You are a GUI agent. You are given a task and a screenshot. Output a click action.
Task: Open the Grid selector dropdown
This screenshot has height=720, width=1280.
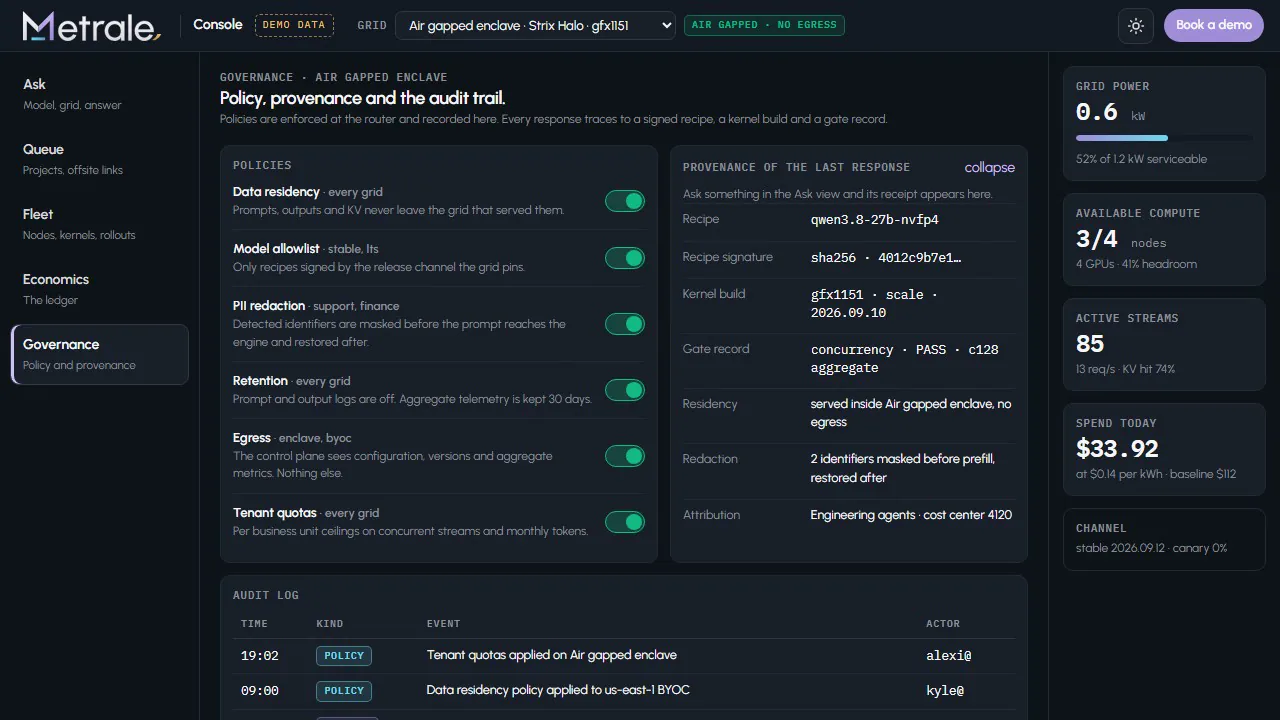coord(535,26)
